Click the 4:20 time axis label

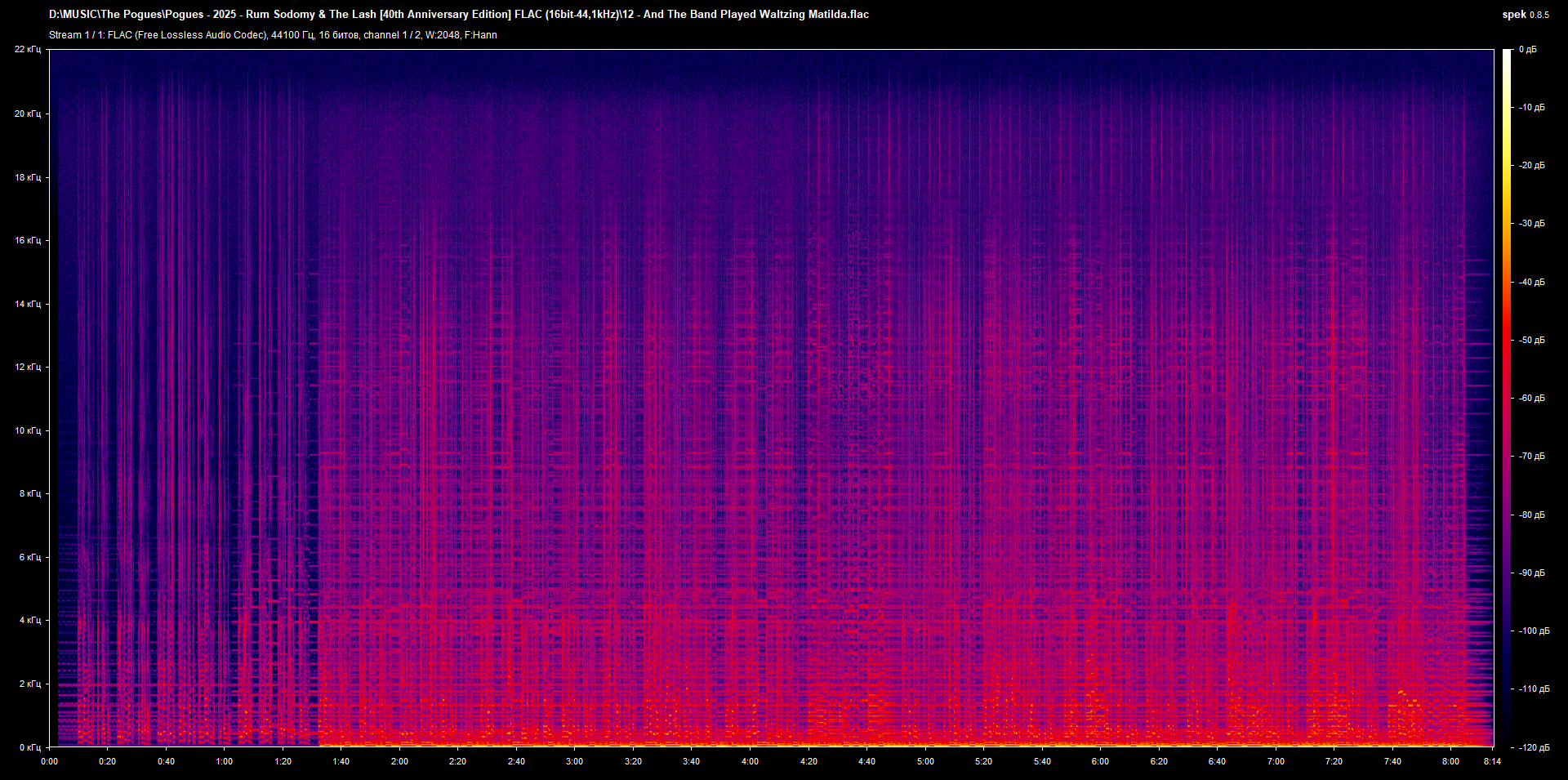click(x=808, y=761)
